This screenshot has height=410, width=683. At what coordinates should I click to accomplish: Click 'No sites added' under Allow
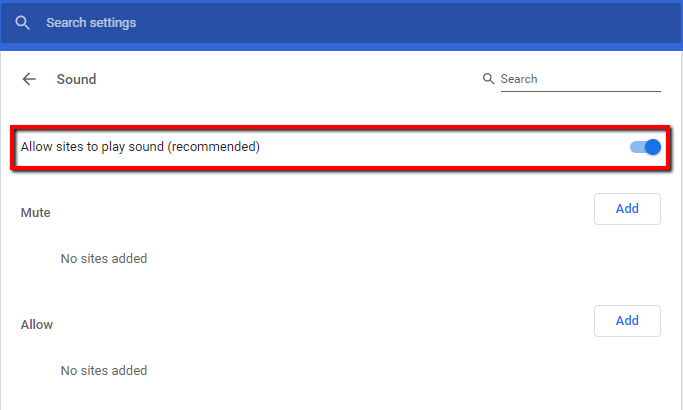click(104, 370)
